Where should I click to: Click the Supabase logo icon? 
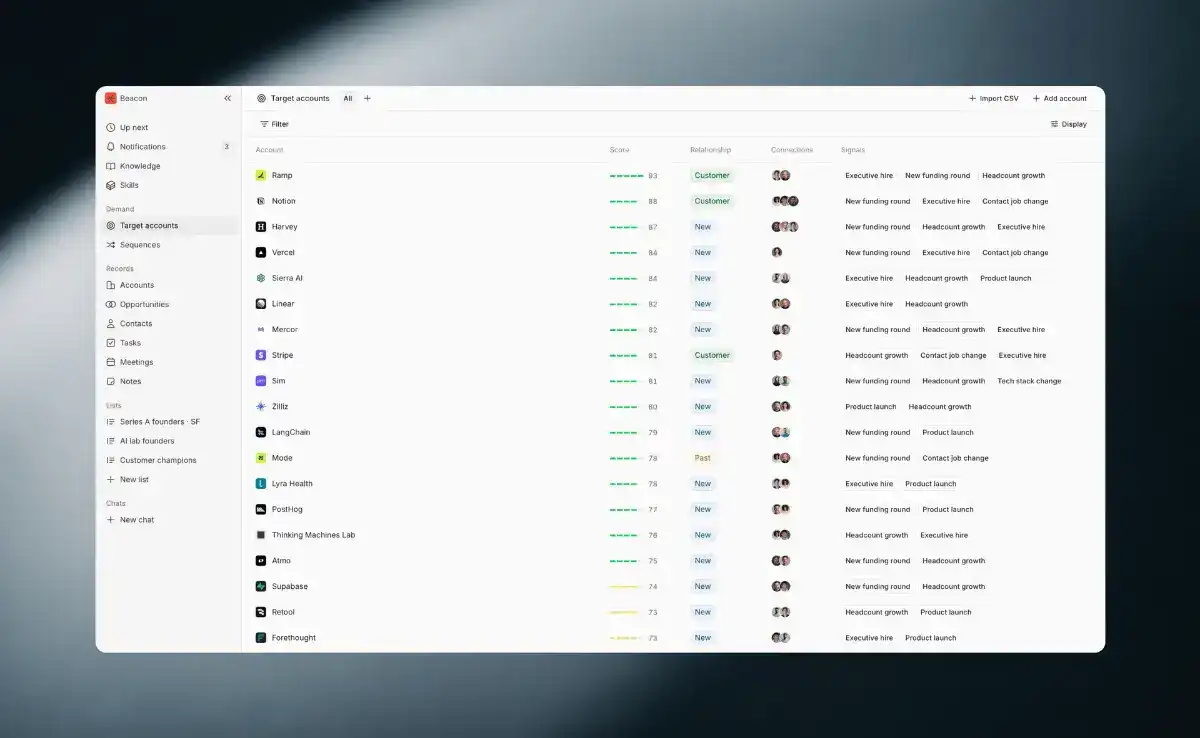point(261,586)
